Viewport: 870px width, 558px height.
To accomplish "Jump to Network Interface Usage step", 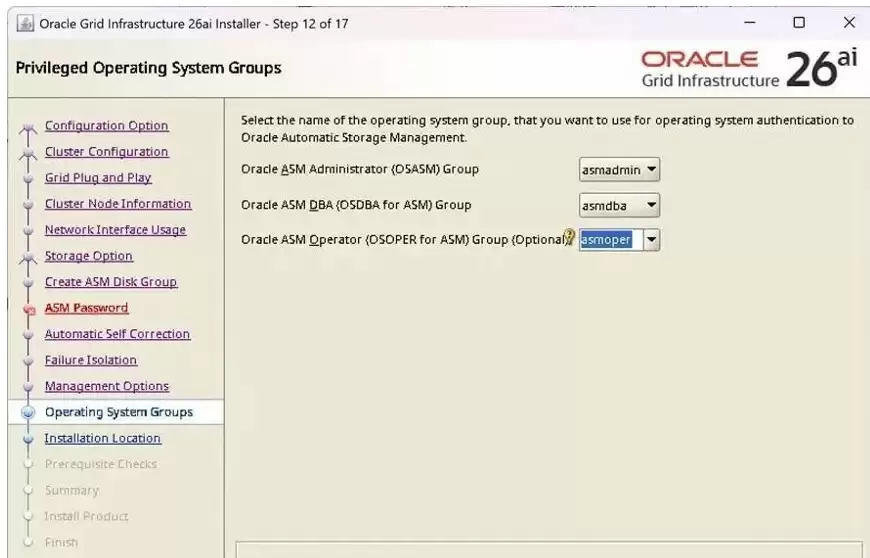I will [x=115, y=230].
